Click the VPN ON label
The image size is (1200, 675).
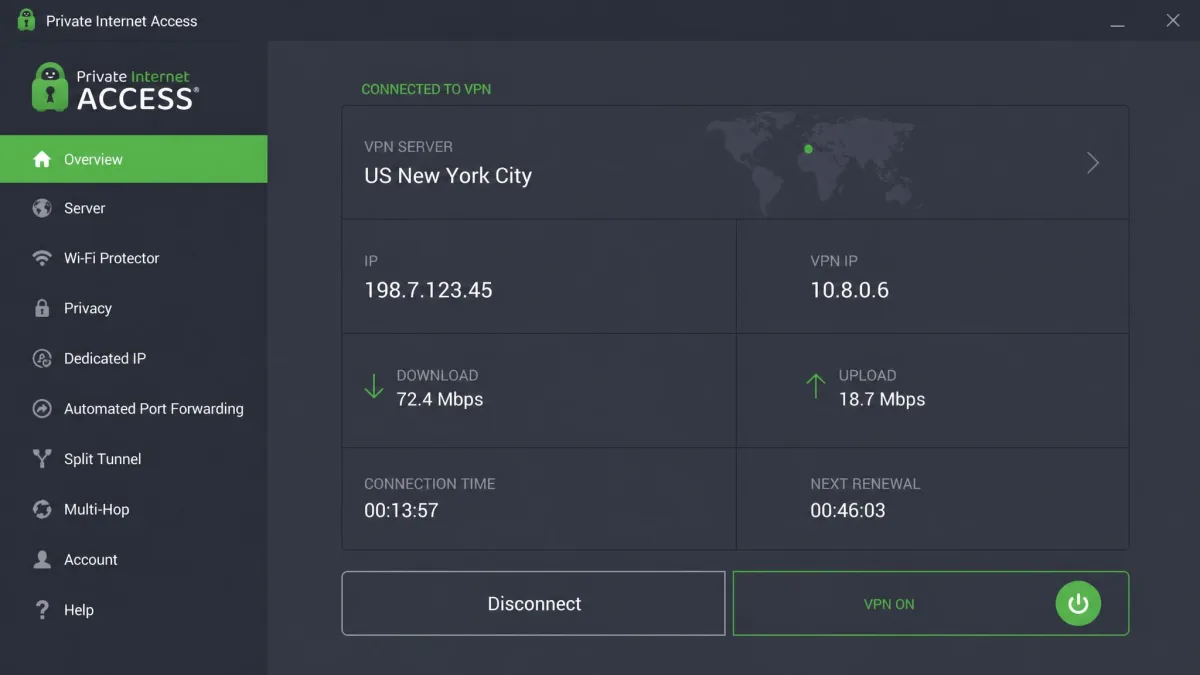click(889, 604)
